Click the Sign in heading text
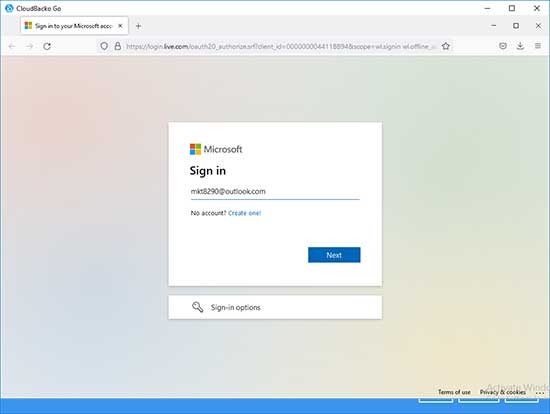550x414 pixels. 208,171
